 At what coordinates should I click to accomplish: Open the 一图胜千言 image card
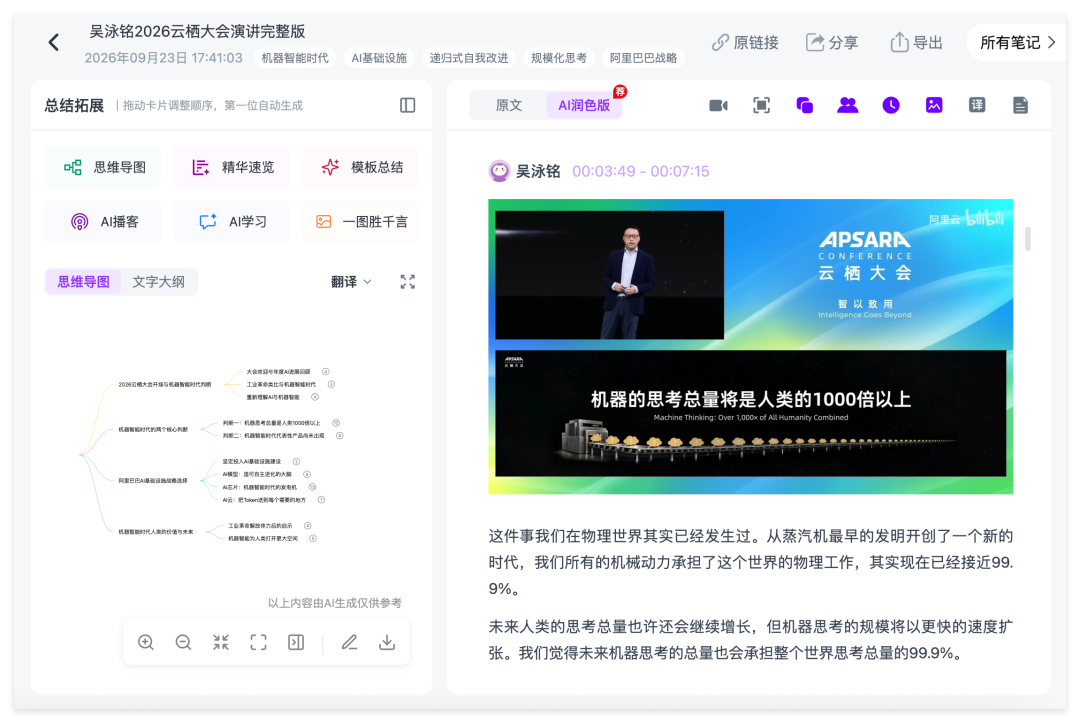tap(361, 222)
